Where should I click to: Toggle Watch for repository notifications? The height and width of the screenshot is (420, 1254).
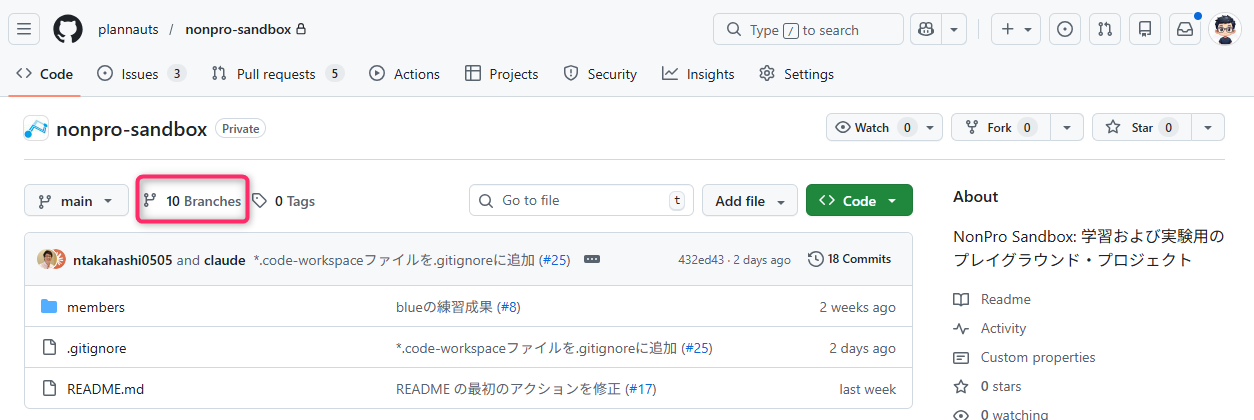(872, 128)
